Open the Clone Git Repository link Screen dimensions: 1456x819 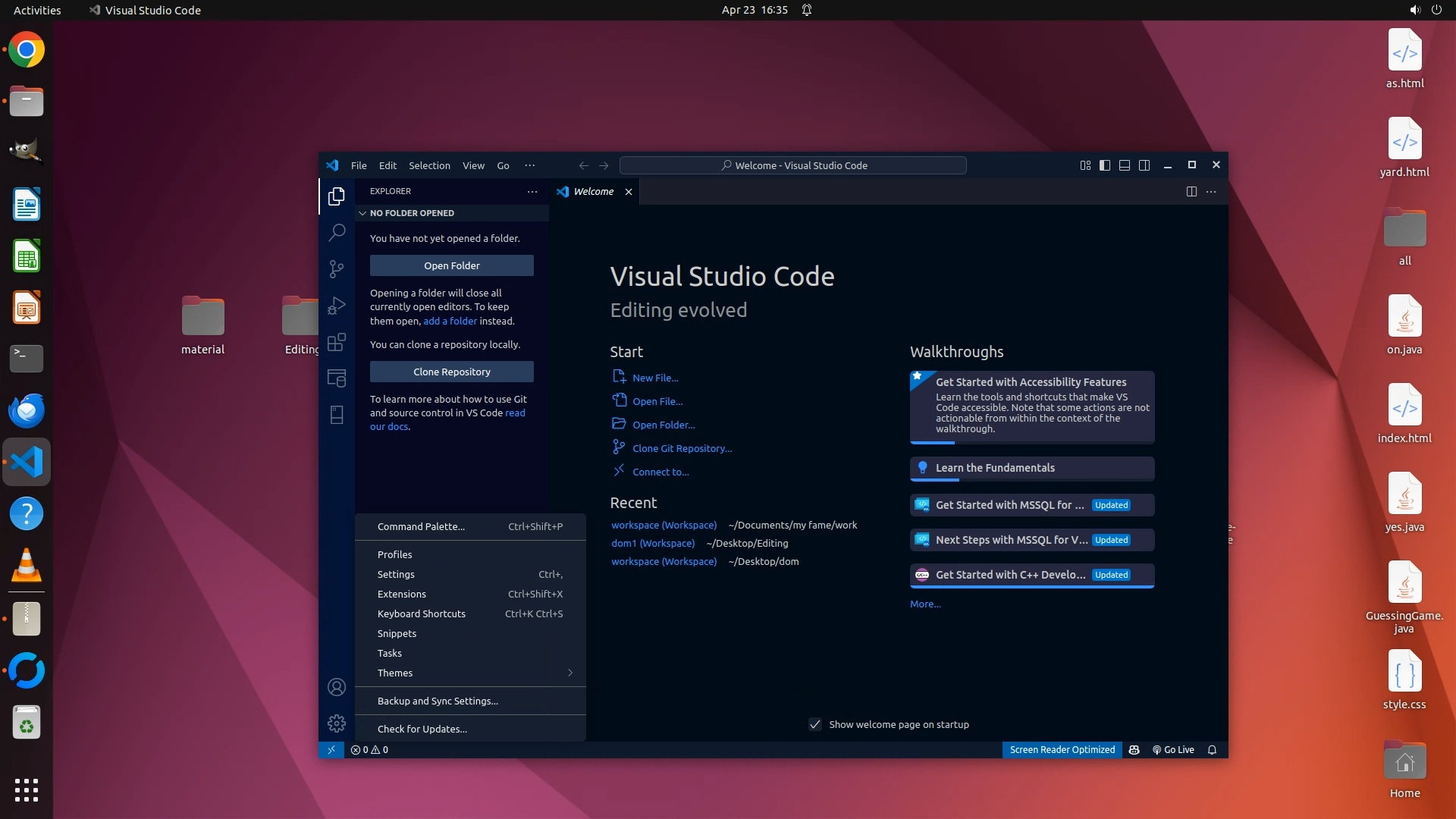[682, 448]
